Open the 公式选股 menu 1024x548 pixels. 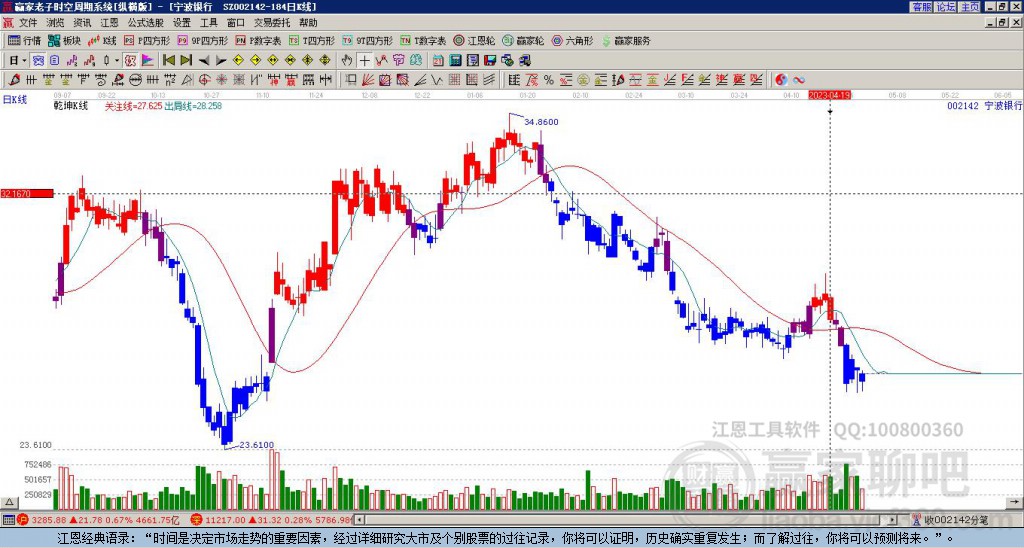(146, 23)
